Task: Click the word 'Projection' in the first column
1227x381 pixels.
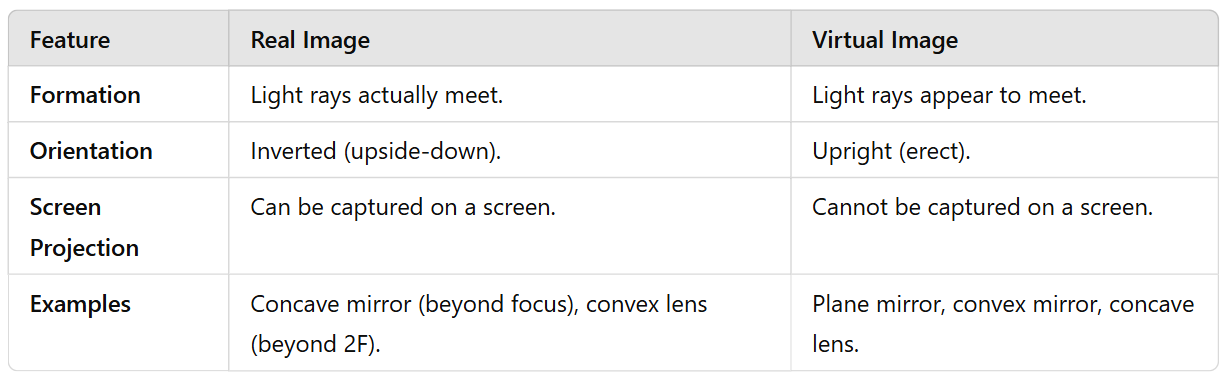Action: (84, 248)
